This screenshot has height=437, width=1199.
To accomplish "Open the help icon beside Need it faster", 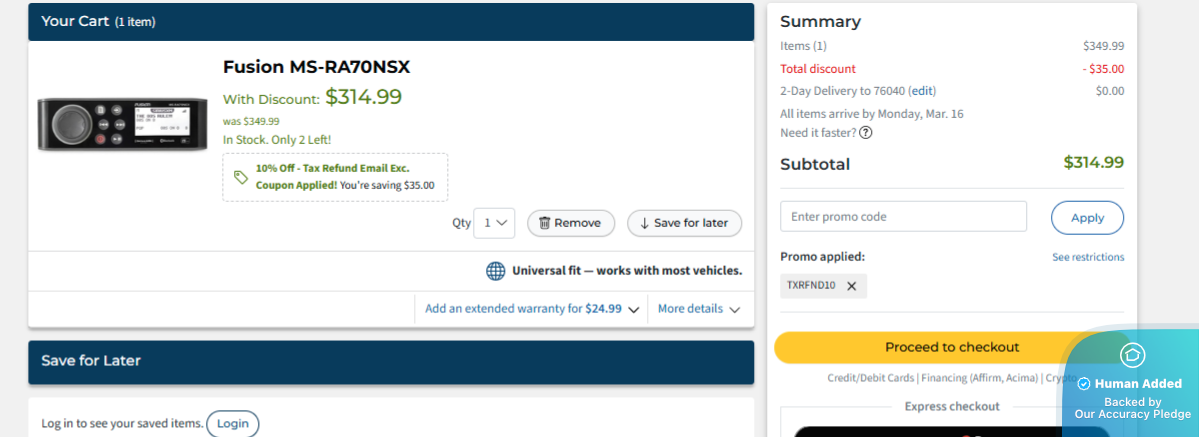I will (865, 133).
